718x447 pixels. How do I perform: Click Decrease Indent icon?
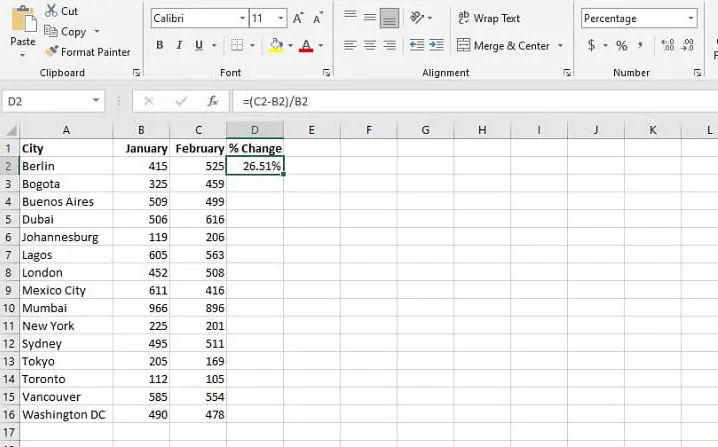417,45
